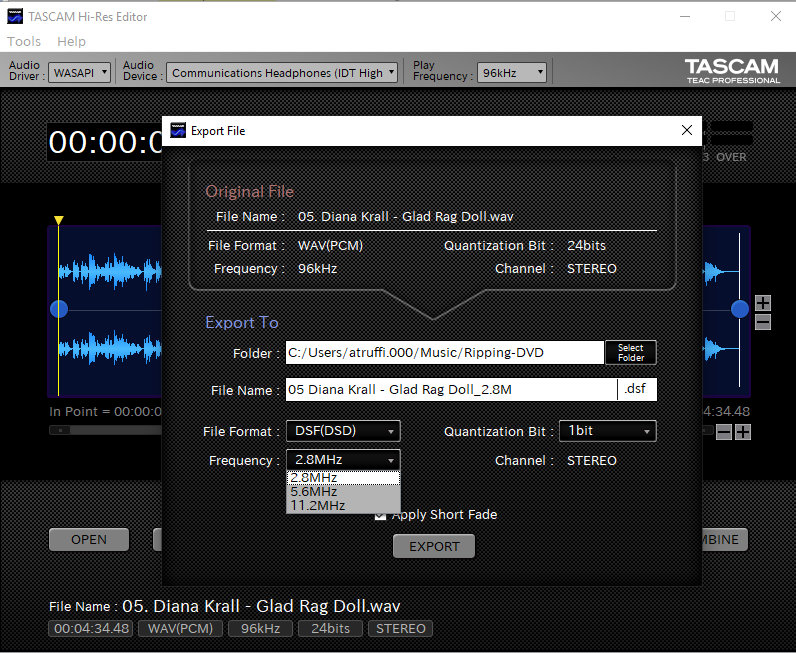Click the export File Name input field
This screenshot has height=653, width=796.
(x=451, y=389)
